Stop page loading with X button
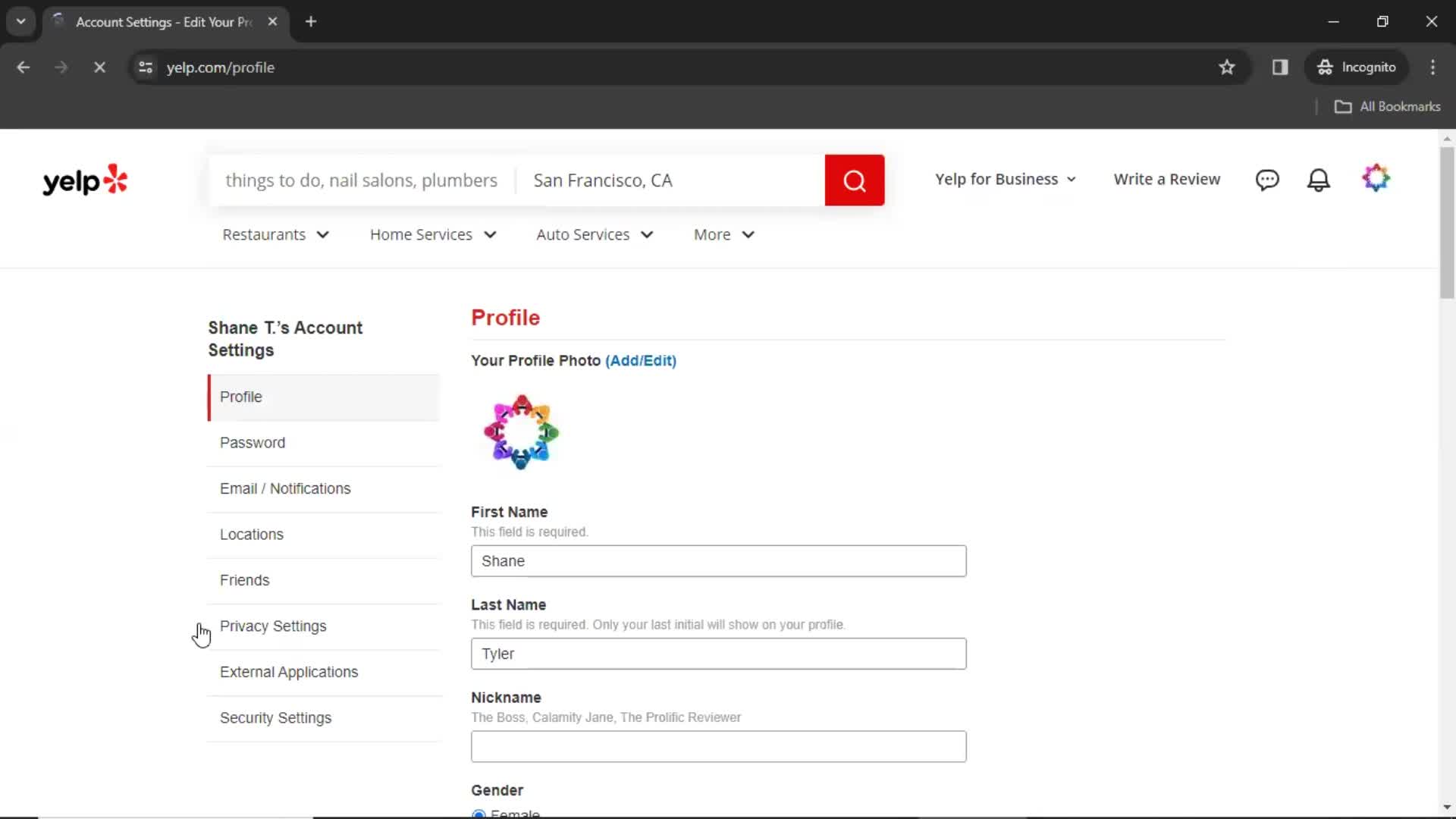1456x819 pixels. pos(99,67)
